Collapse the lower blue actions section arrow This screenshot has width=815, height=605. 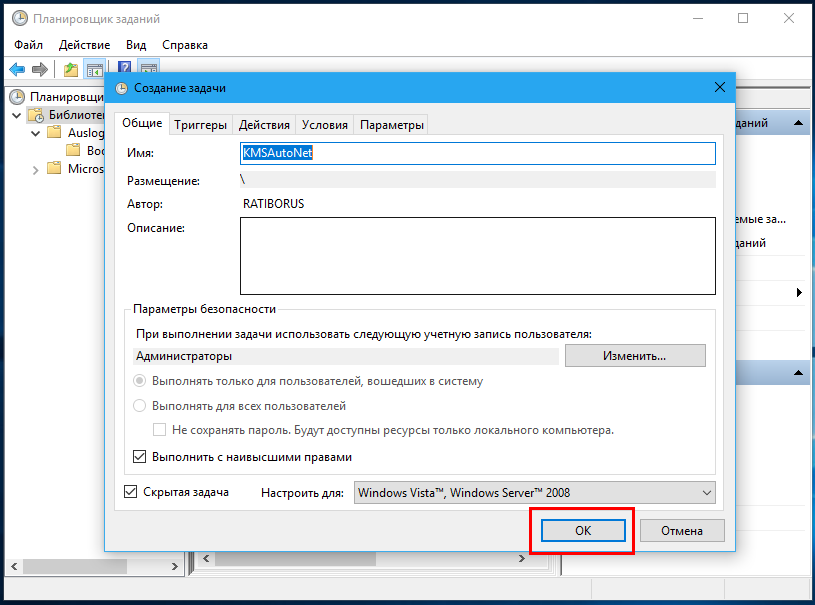[798, 373]
